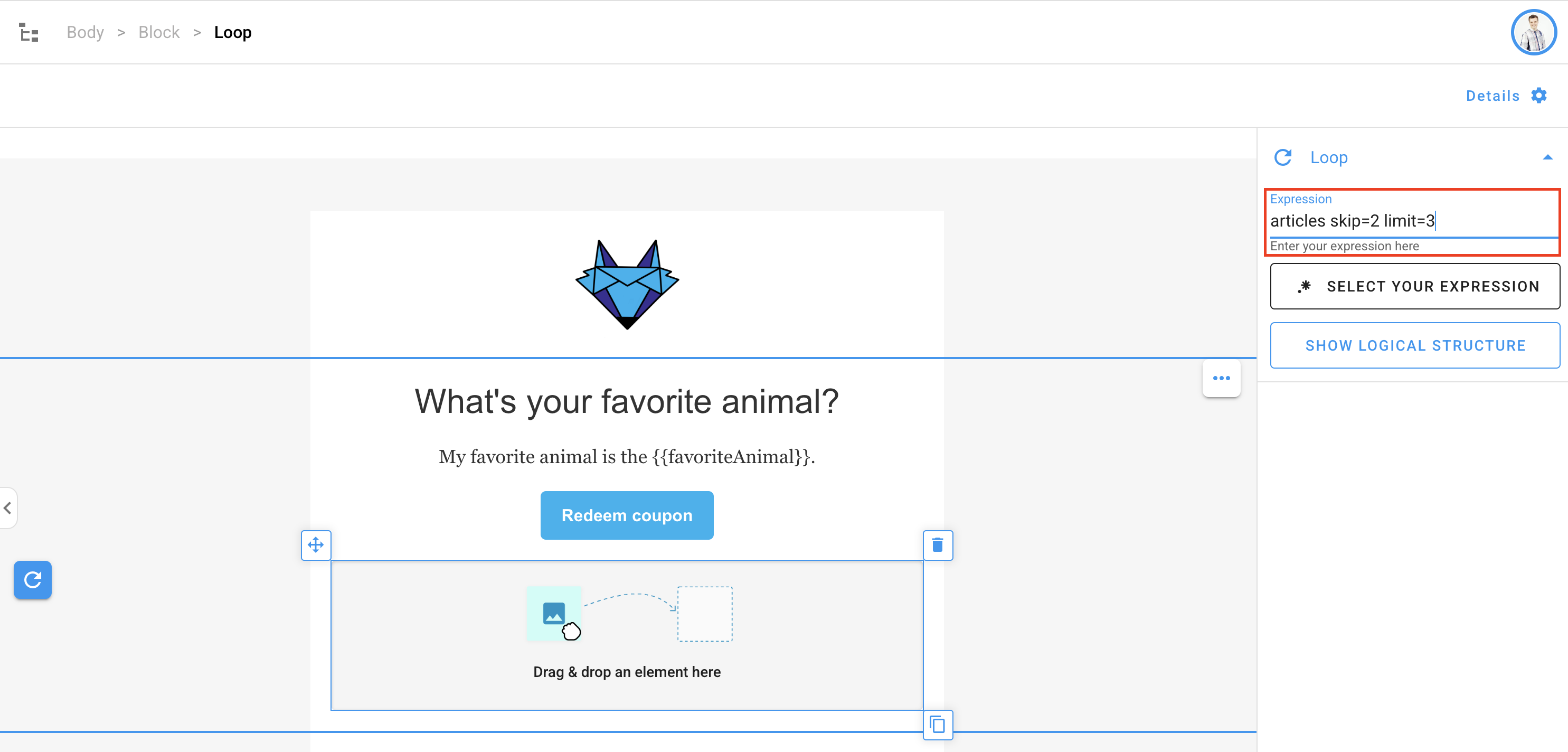Click the blue refresh button at left
Screen dimensions: 1568x752
tap(33, 580)
